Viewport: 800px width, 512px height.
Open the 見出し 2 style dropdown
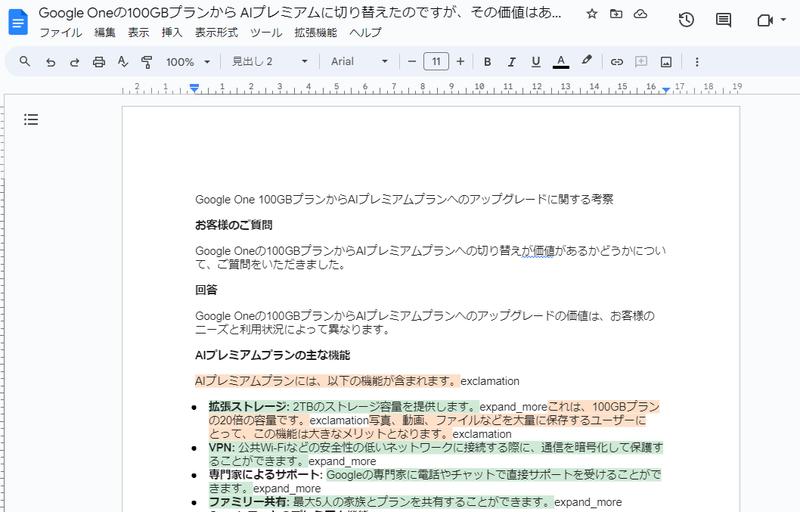pos(269,62)
